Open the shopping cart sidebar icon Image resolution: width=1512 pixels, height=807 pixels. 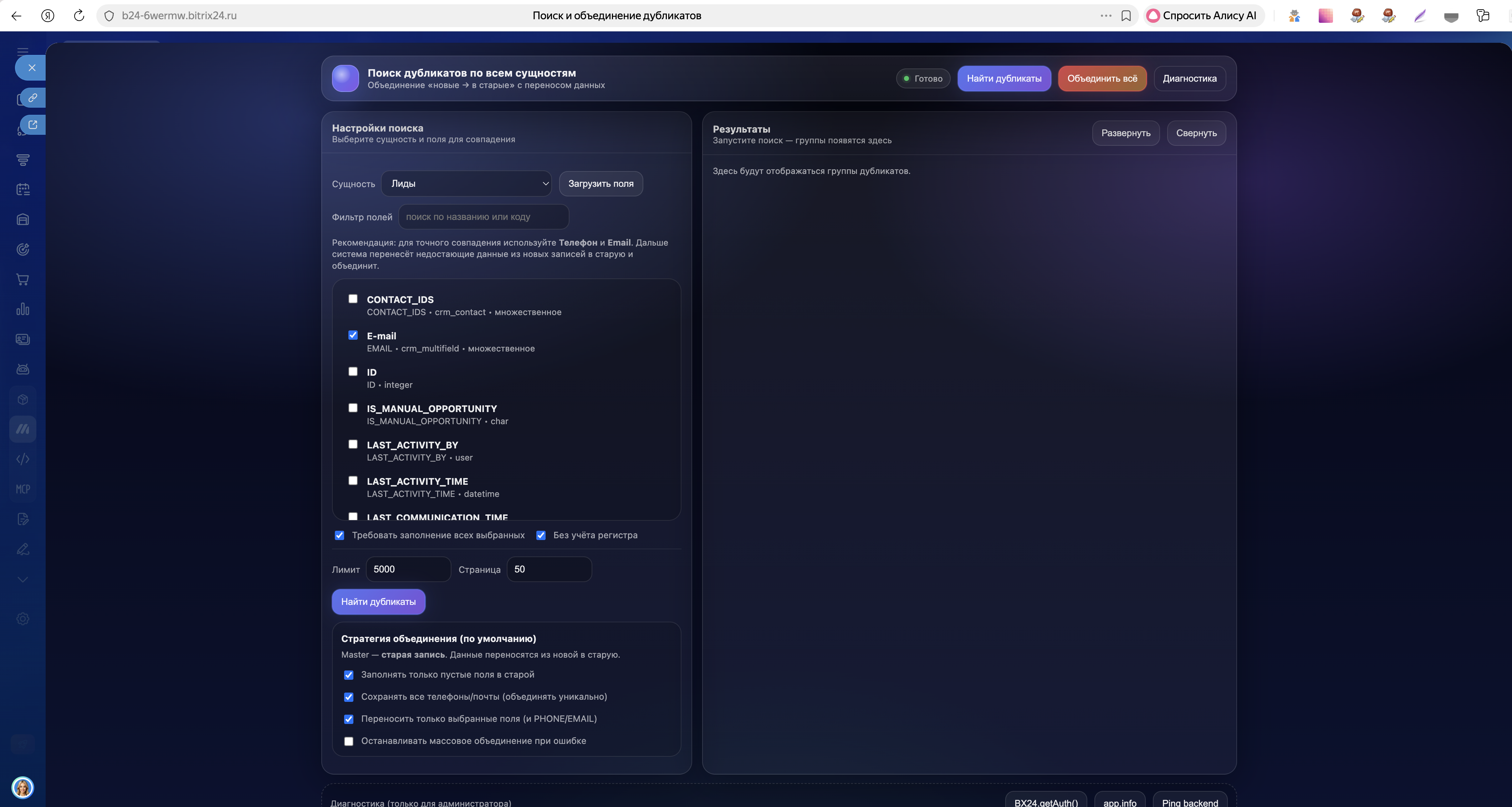pyautogui.click(x=23, y=279)
